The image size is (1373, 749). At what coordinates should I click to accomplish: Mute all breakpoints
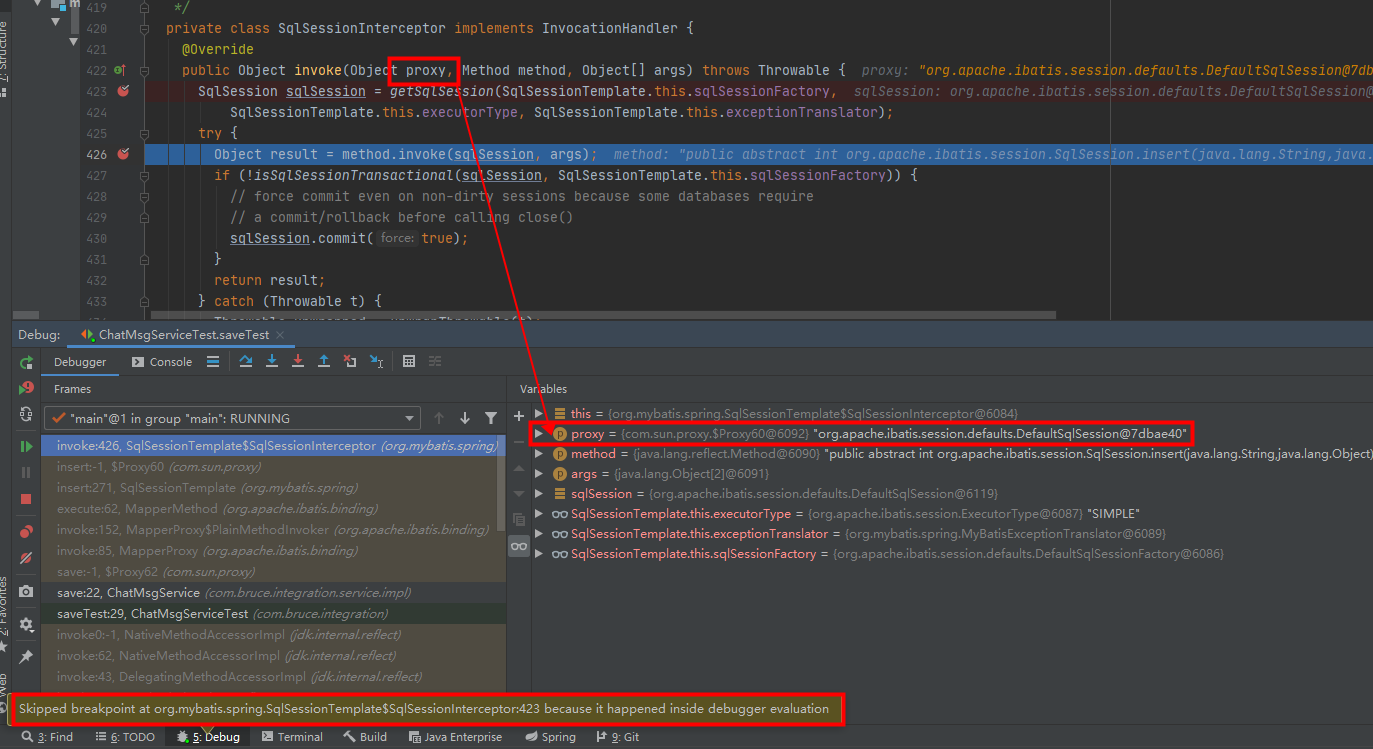[26, 557]
